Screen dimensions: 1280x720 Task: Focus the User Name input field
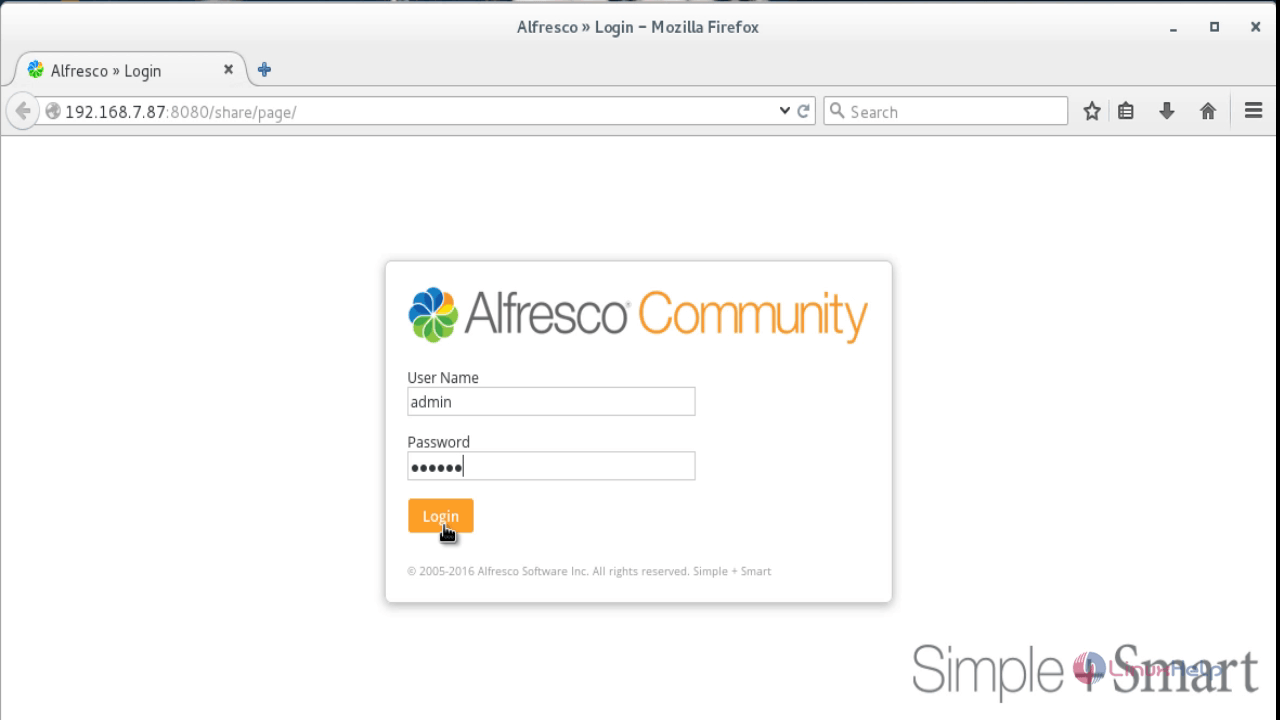coord(551,402)
